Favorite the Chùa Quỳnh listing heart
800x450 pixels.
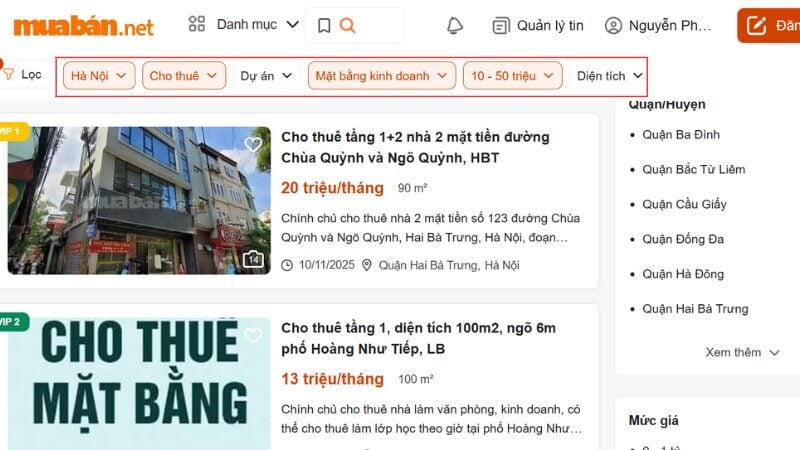[253, 144]
